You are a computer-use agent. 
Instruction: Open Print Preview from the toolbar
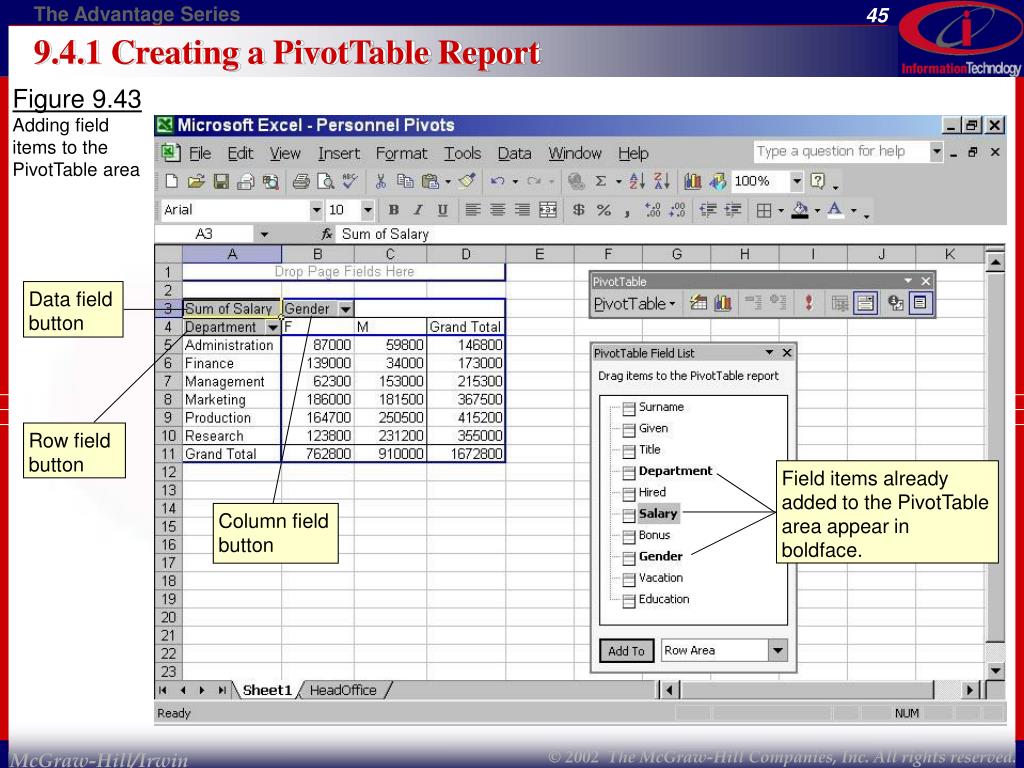pyautogui.click(x=325, y=181)
